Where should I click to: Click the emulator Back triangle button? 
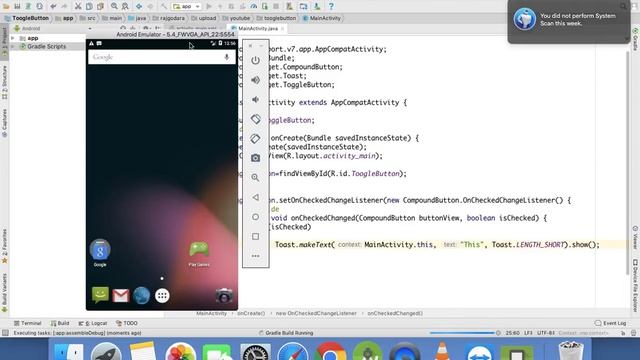[x=256, y=197]
